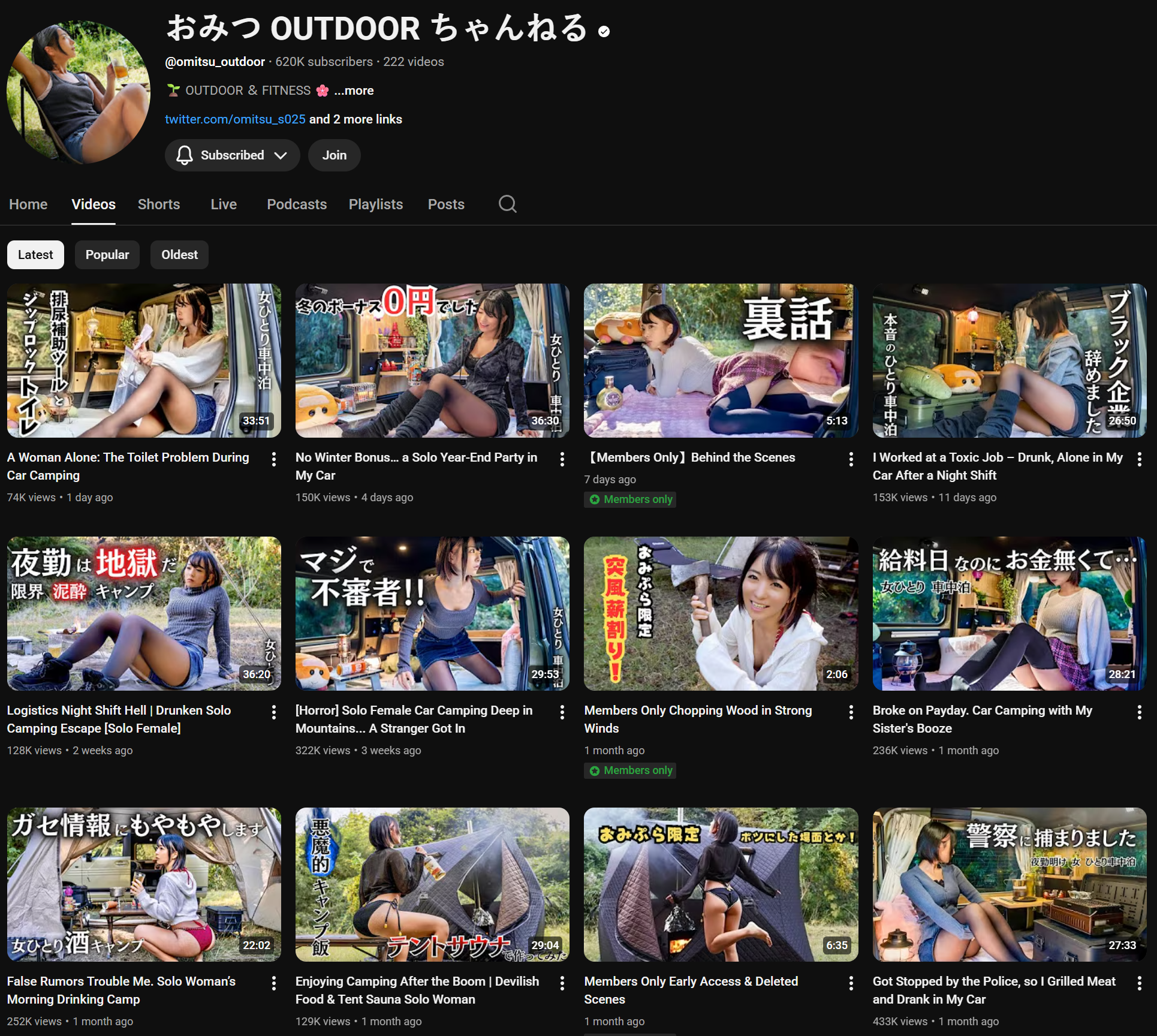Open the Broke on Payday video thumbnail
The image size is (1157, 1036).
(x=1010, y=613)
